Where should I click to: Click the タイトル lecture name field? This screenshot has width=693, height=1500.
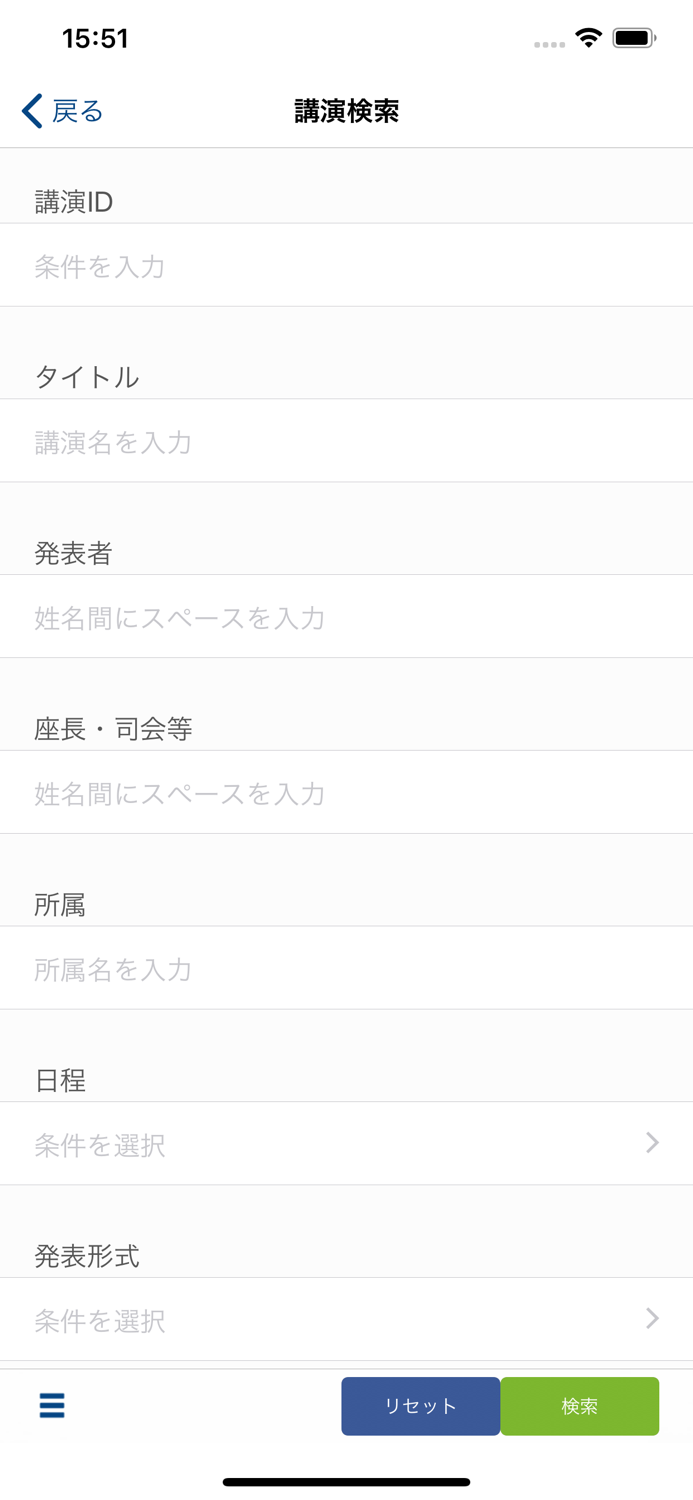click(x=300, y=441)
